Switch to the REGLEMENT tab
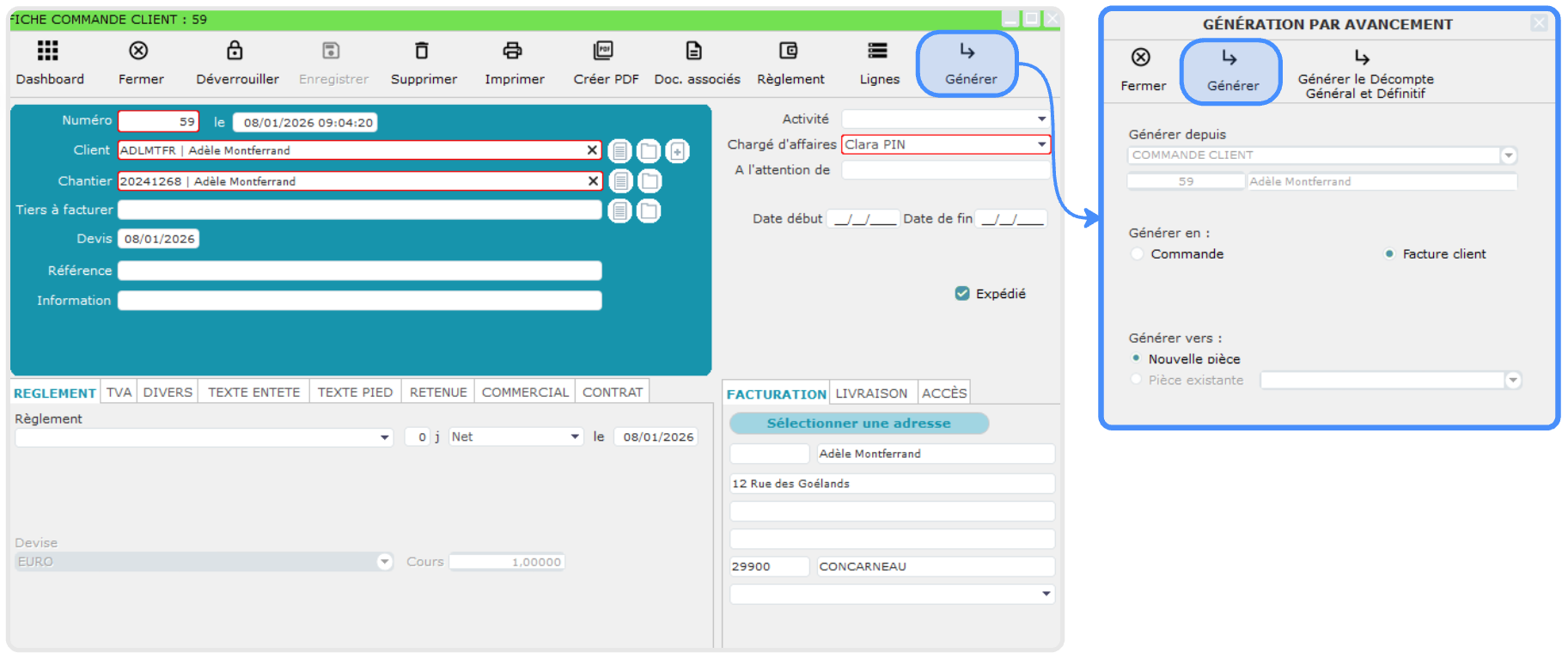This screenshot has height=659, width=1568. [55, 393]
